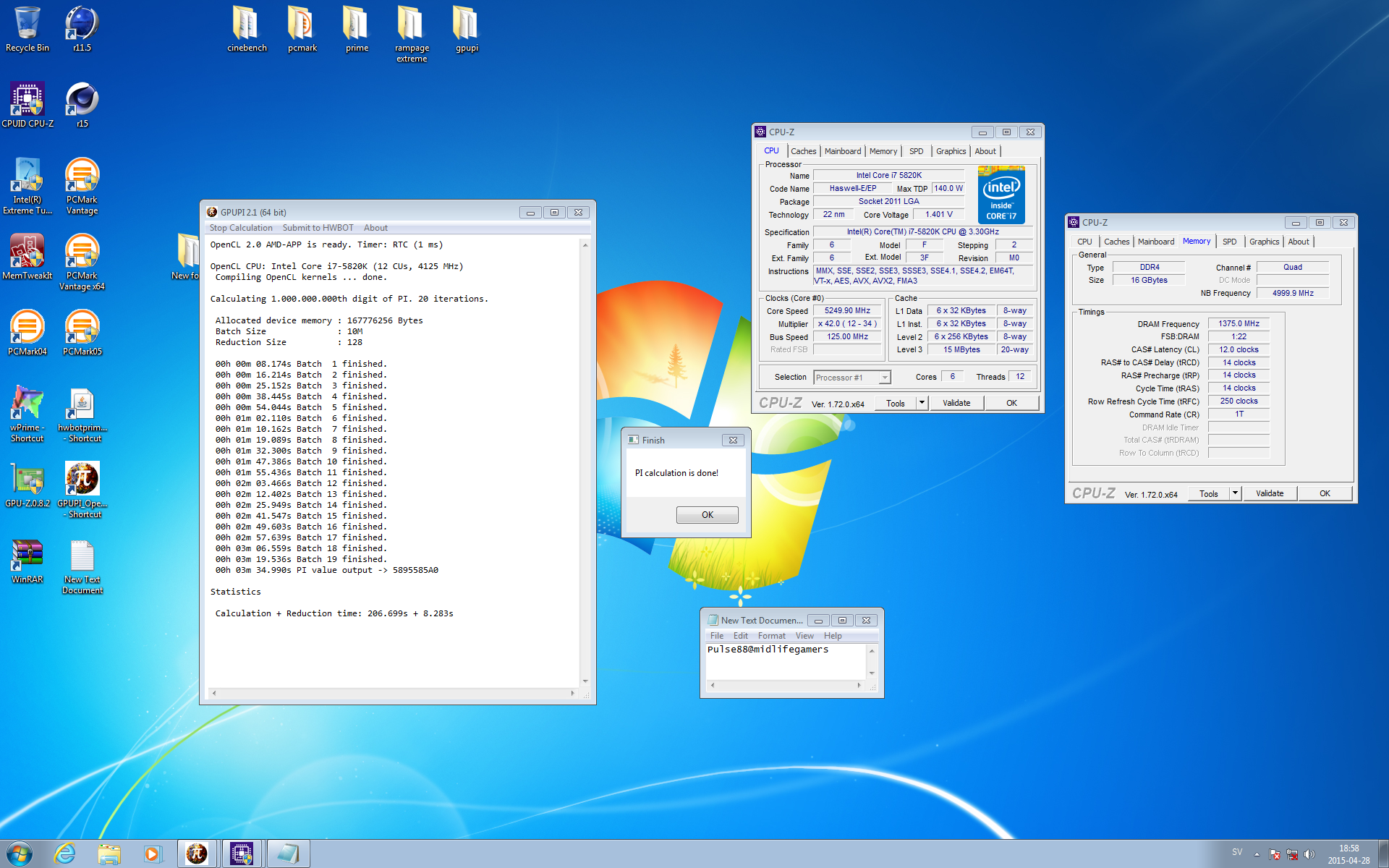1389x868 pixels.
Task: Click OK in Finish dialog
Action: click(707, 515)
